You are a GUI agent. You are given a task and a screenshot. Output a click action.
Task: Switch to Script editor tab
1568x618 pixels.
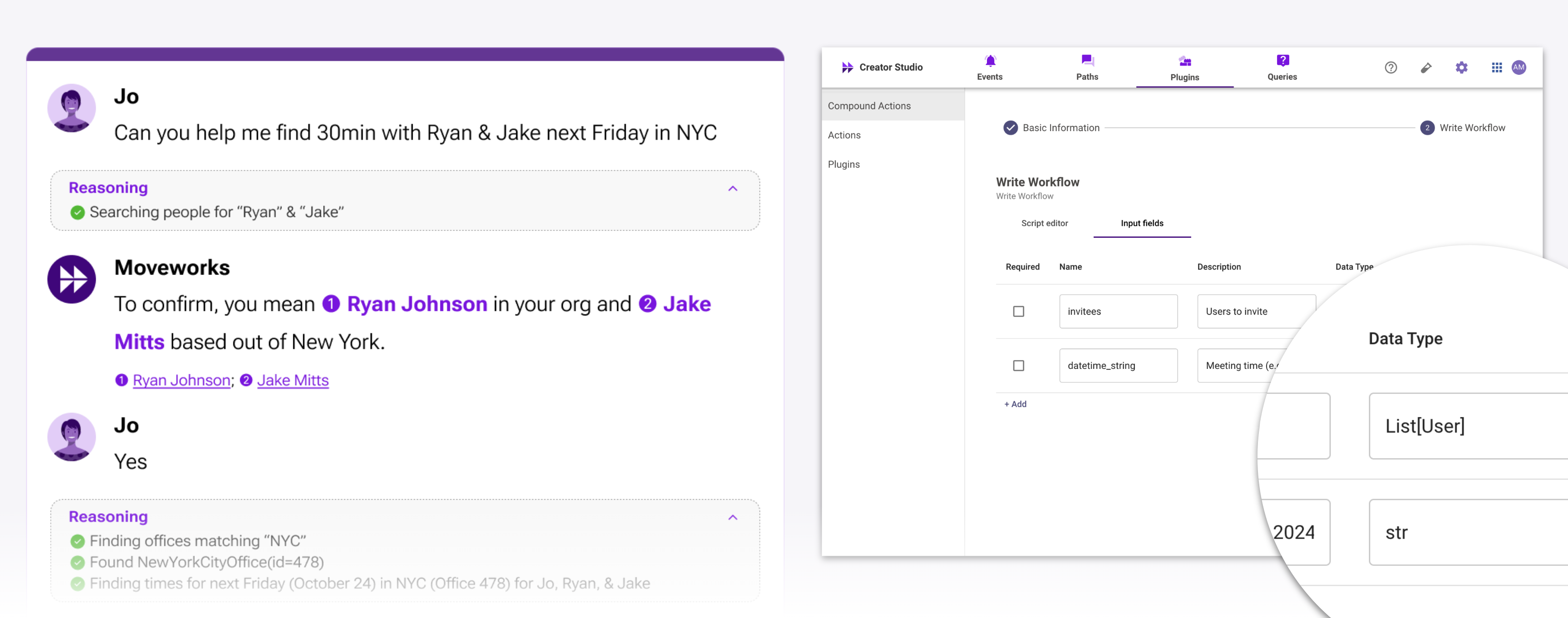[1045, 222]
